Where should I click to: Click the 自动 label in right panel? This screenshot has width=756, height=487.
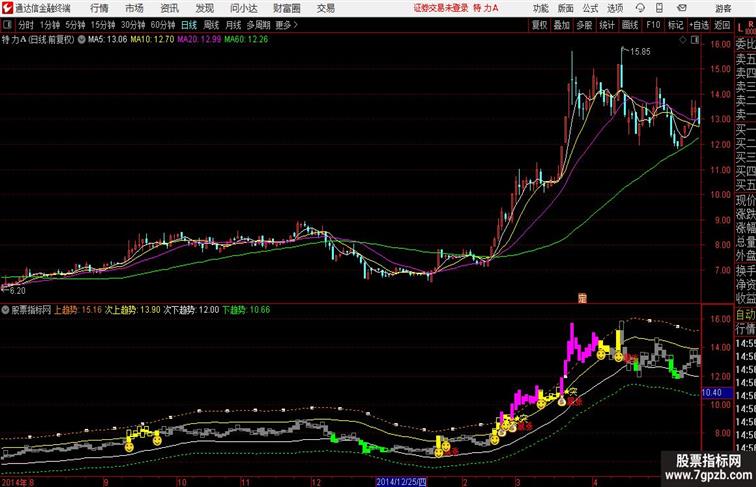click(745, 315)
